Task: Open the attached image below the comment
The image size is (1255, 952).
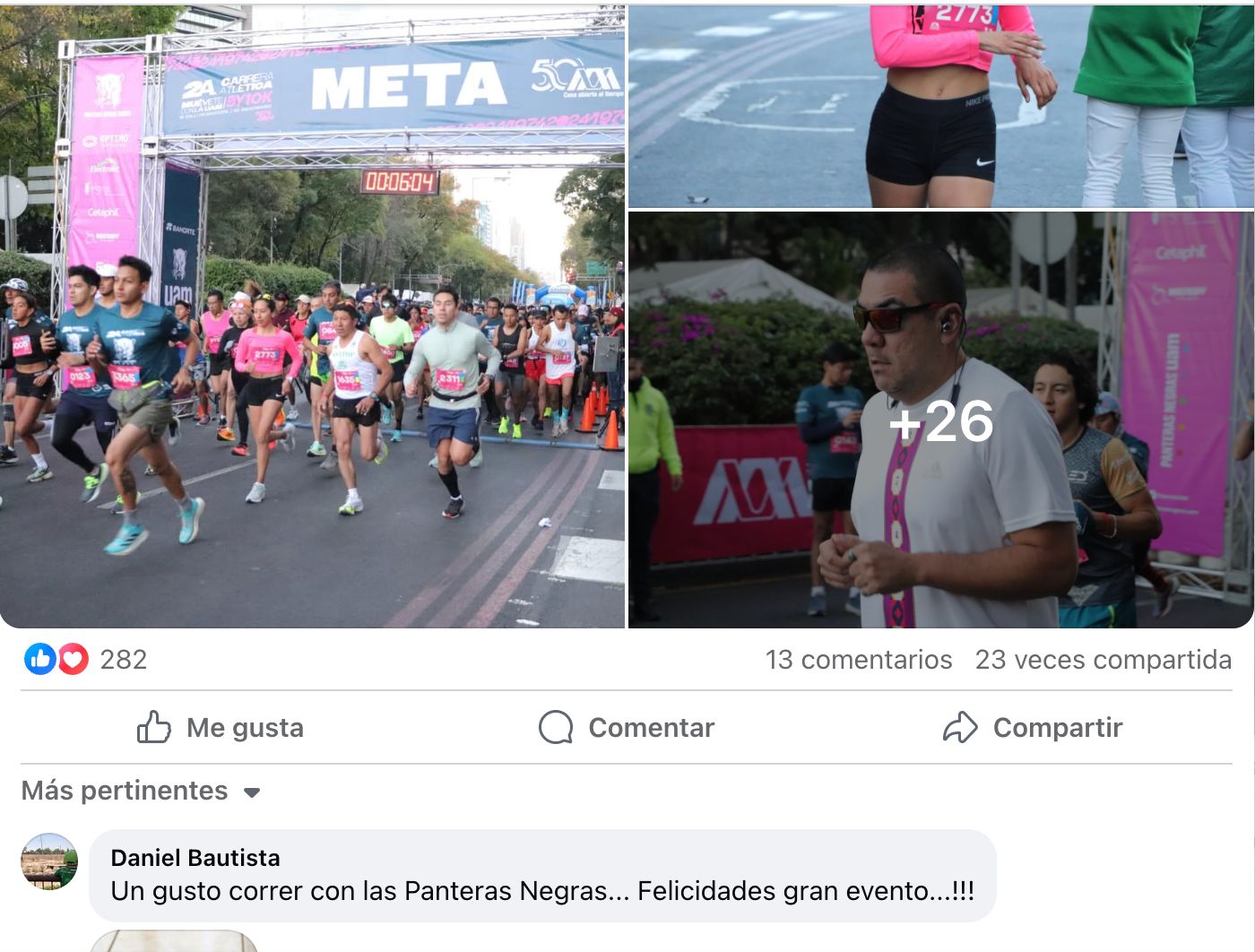Action: [x=174, y=941]
